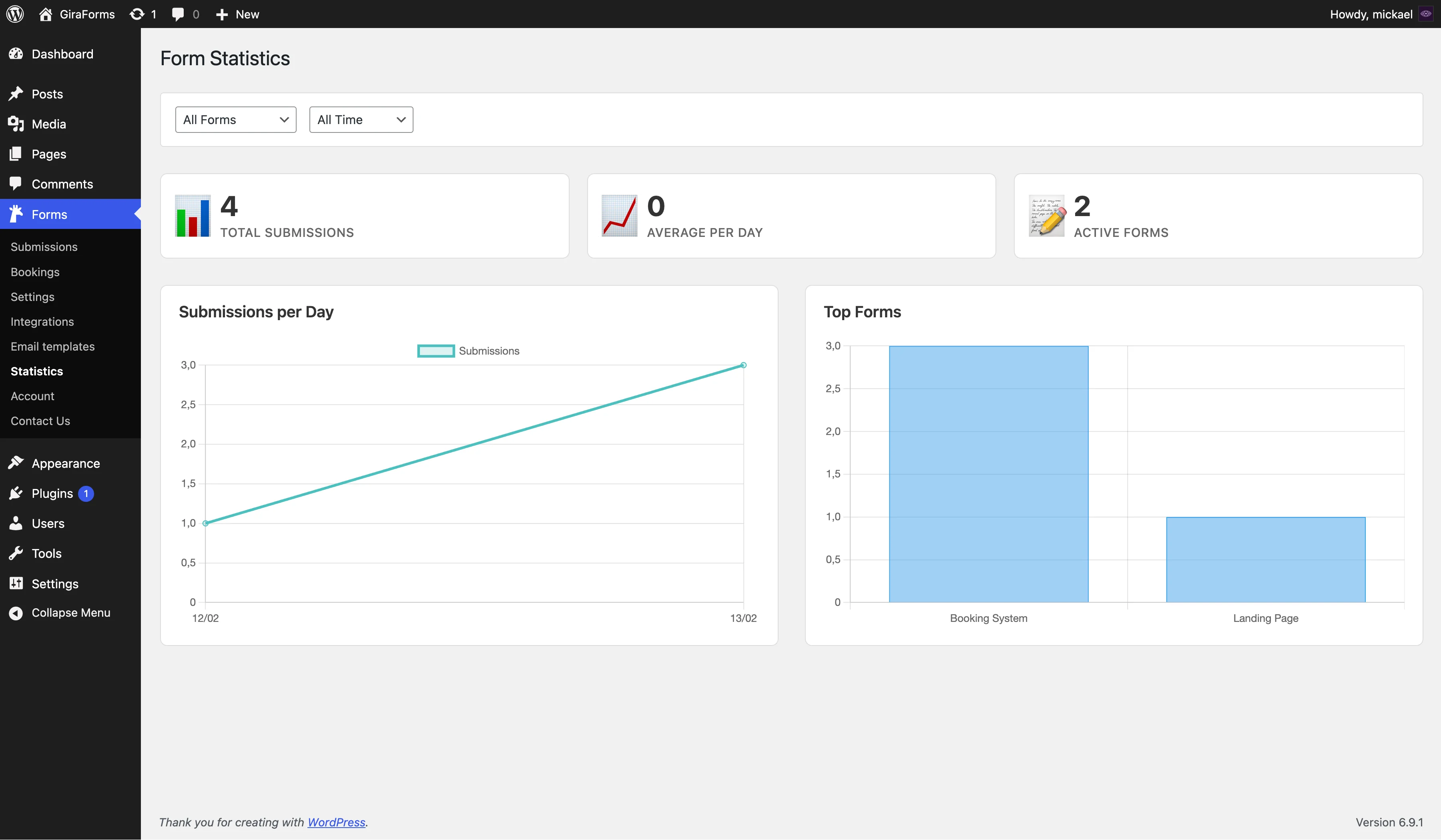Open the Contact Us page
Screen dimensions: 1441x840
pos(40,420)
